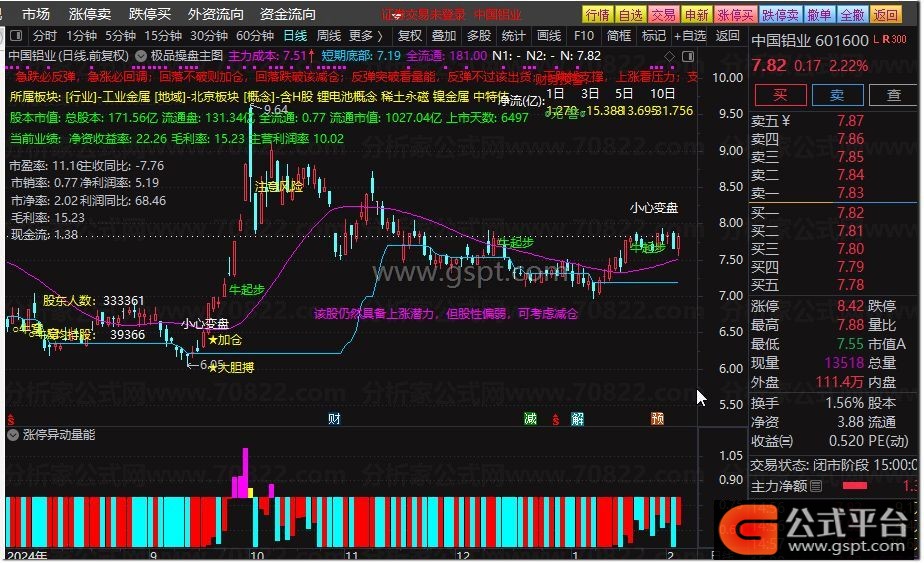Select the 周线 period tab
This screenshot has height=563, width=924.
pyautogui.click(x=328, y=36)
